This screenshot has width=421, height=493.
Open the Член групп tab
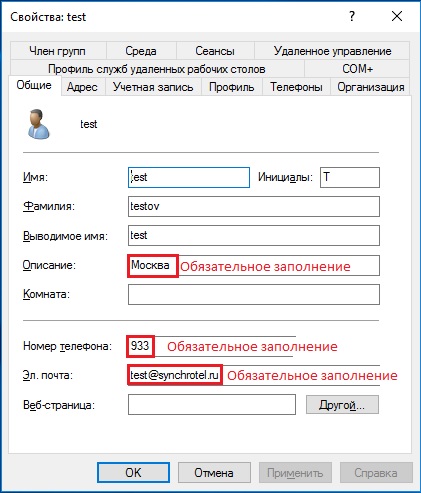58,51
